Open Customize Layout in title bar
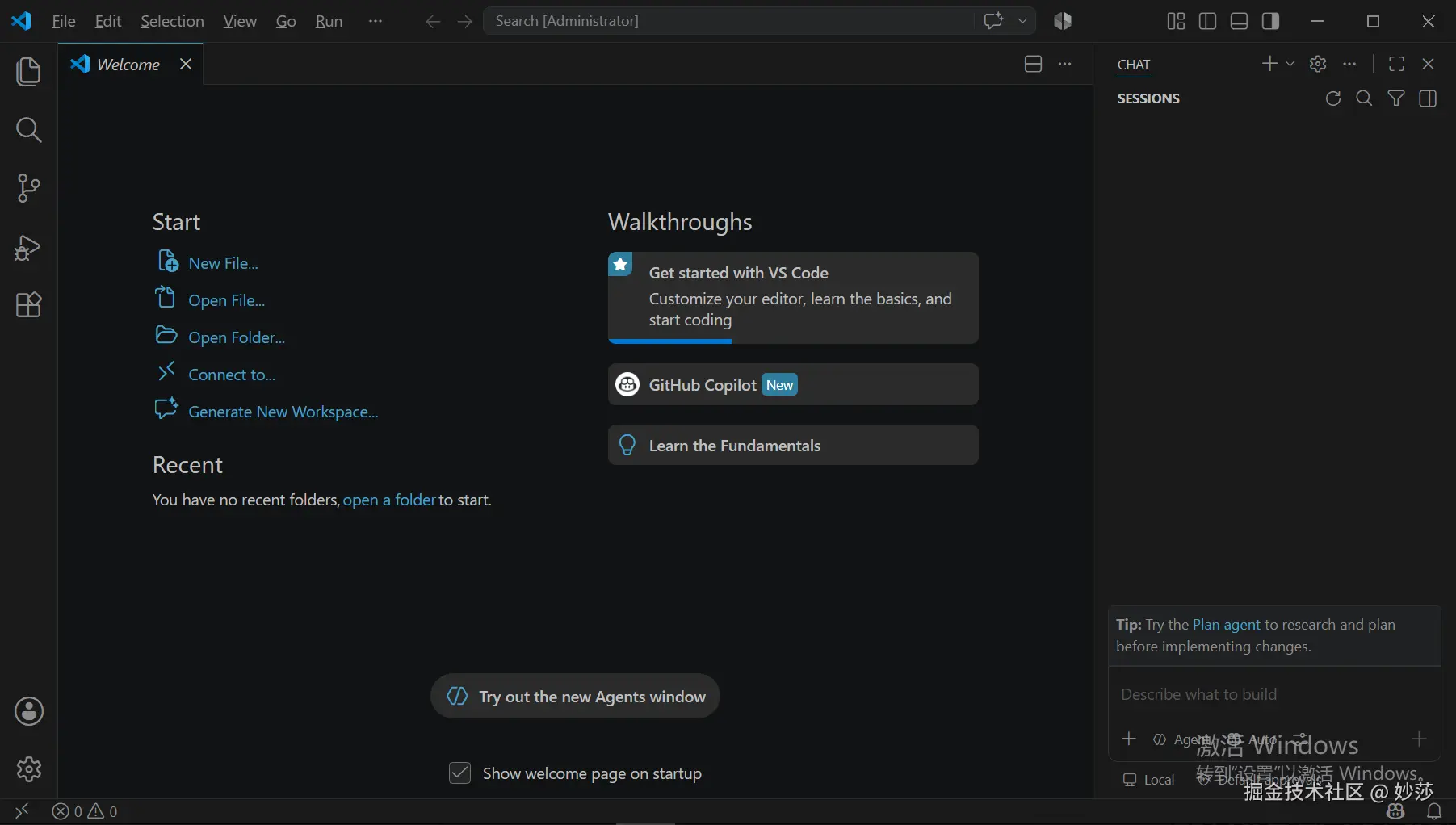1456x825 pixels. coord(1176,21)
